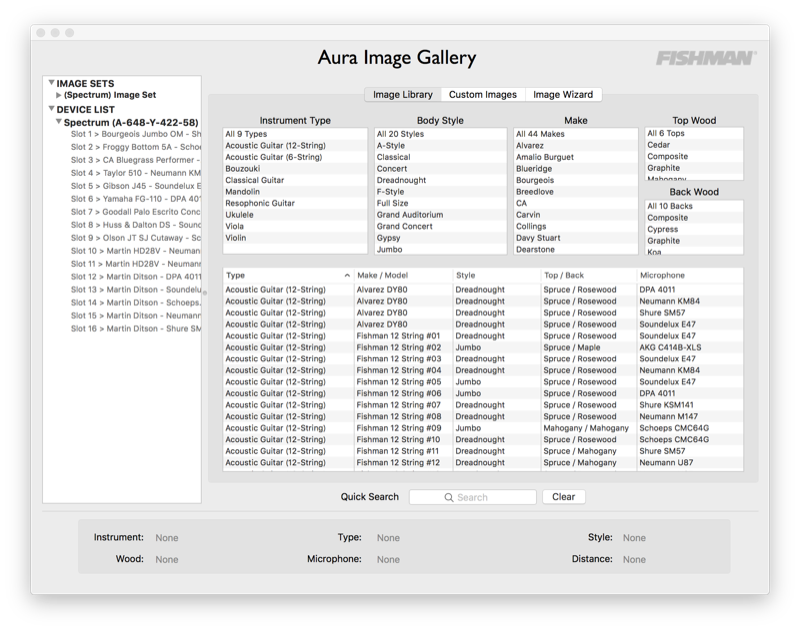
Task: Choose Davy Stuart in Make list
Action: (x=576, y=238)
